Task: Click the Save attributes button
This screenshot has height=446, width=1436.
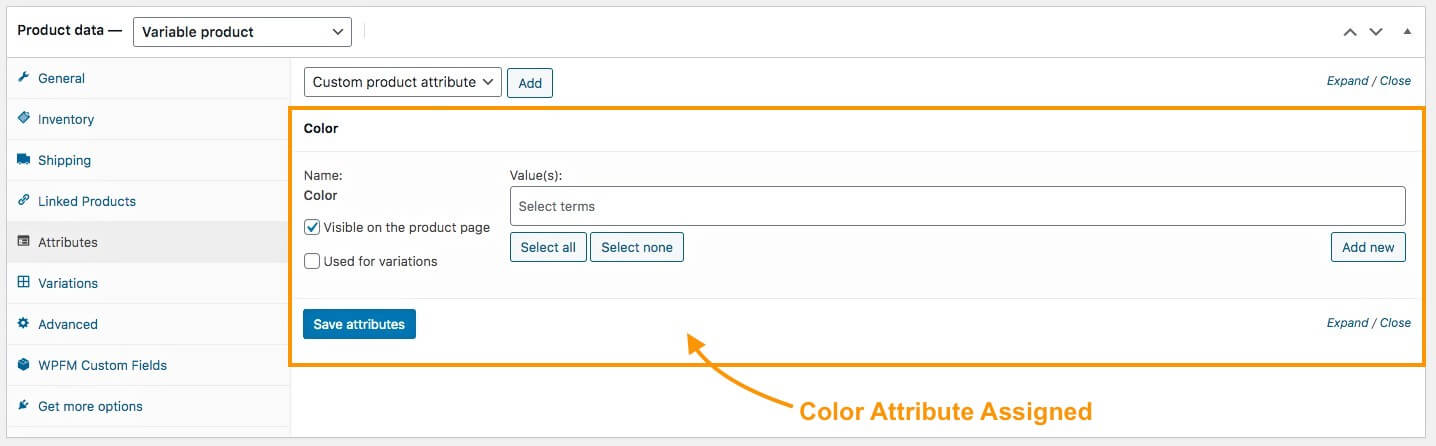Action: click(x=359, y=324)
